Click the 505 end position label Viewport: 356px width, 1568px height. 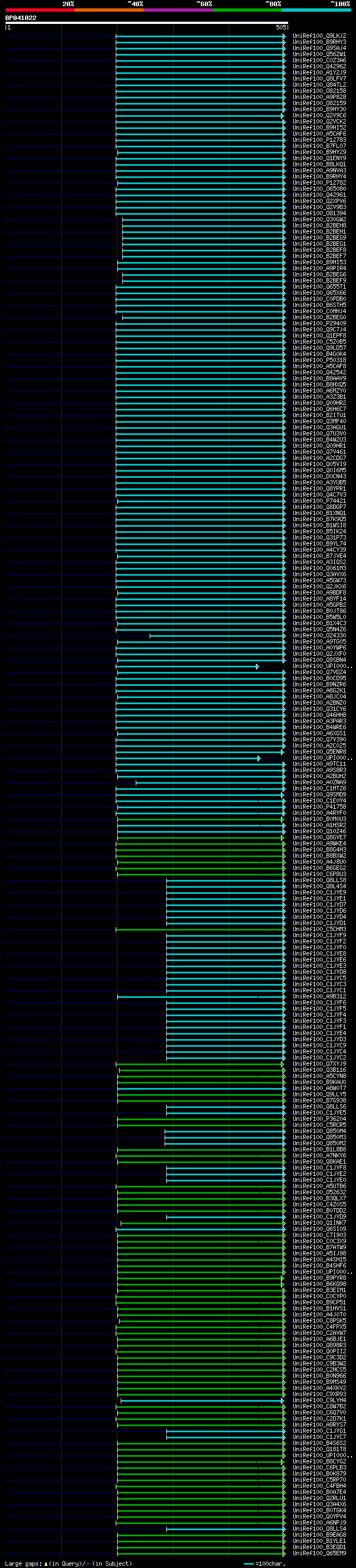pyautogui.click(x=280, y=27)
